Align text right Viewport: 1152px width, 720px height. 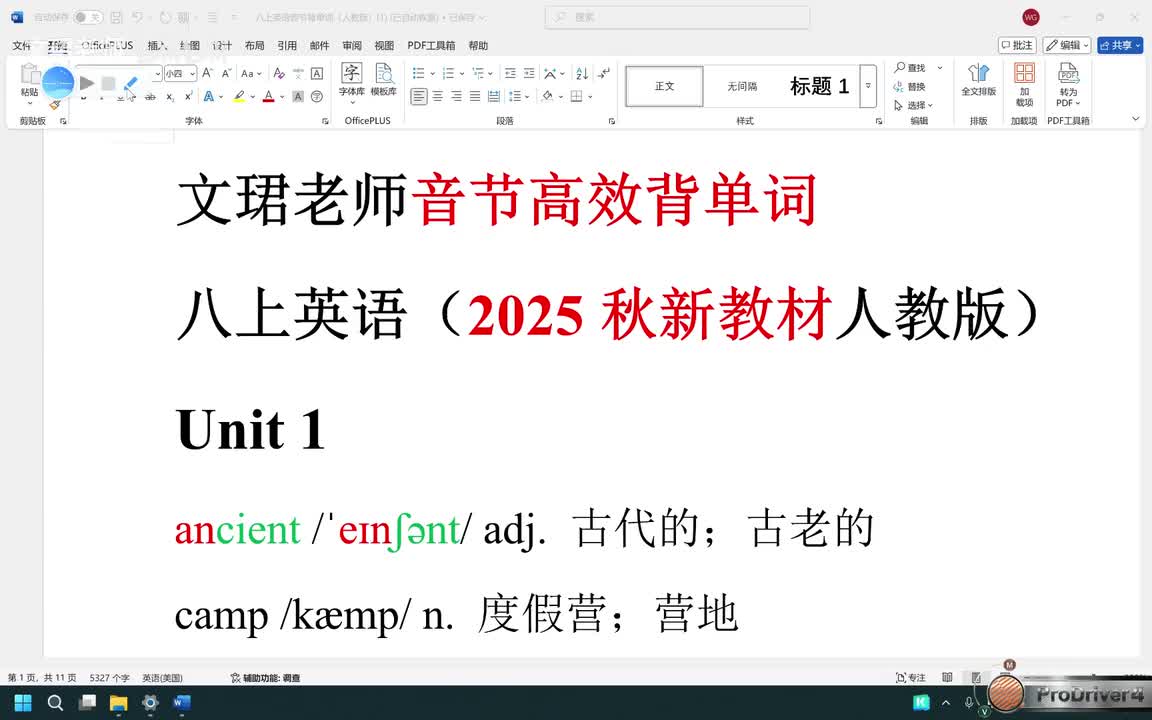point(457,96)
